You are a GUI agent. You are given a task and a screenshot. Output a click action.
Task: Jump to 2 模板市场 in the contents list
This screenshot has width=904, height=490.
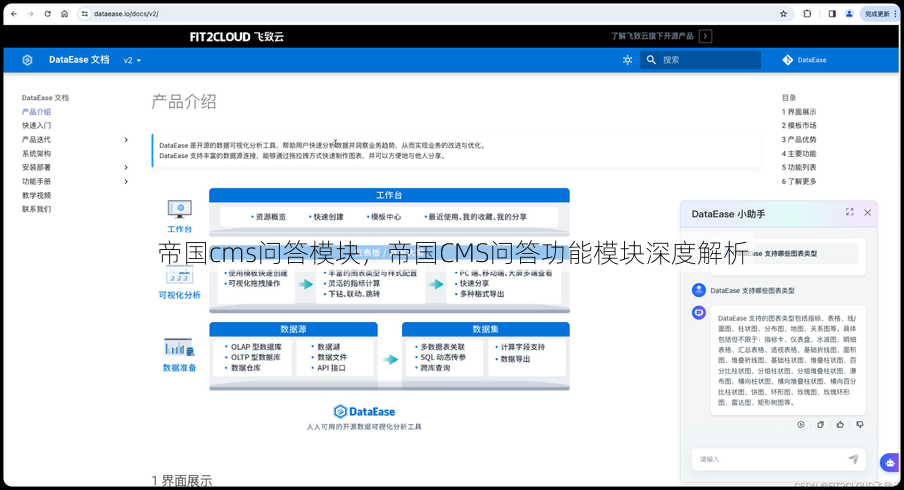799,126
